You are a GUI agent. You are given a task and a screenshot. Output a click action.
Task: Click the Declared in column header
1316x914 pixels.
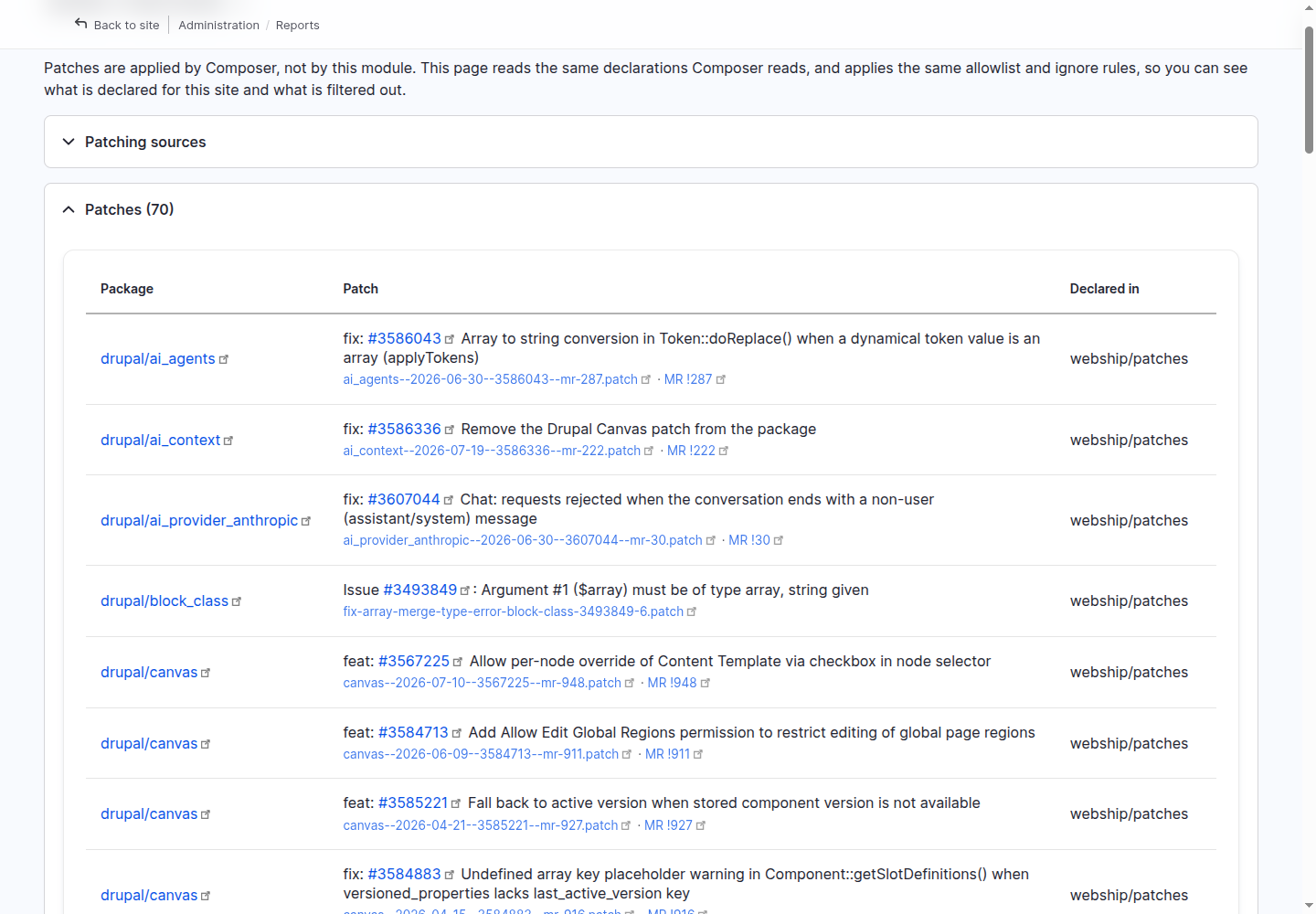[1104, 289]
